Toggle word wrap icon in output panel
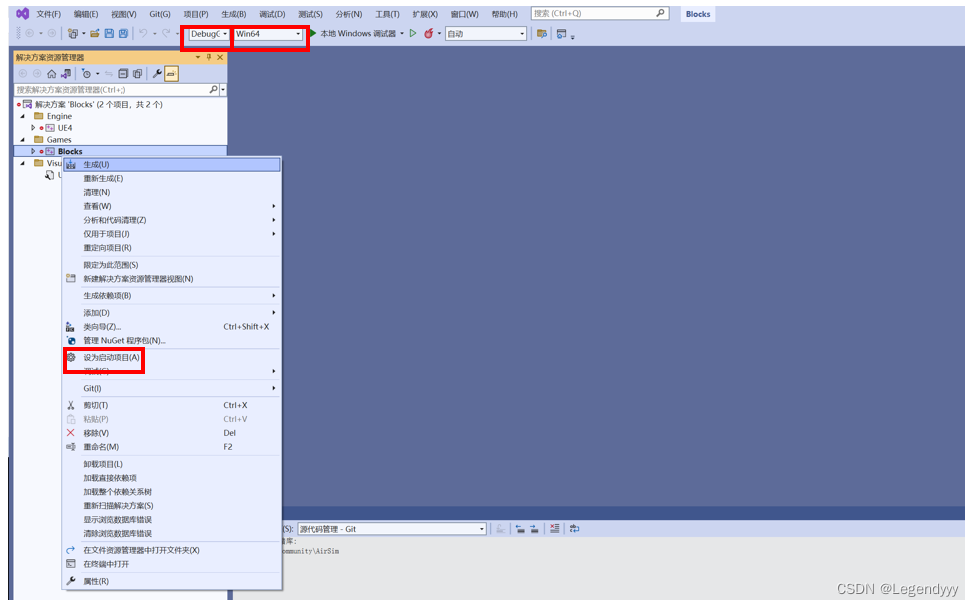The width and height of the screenshot is (974, 606). coord(575,528)
